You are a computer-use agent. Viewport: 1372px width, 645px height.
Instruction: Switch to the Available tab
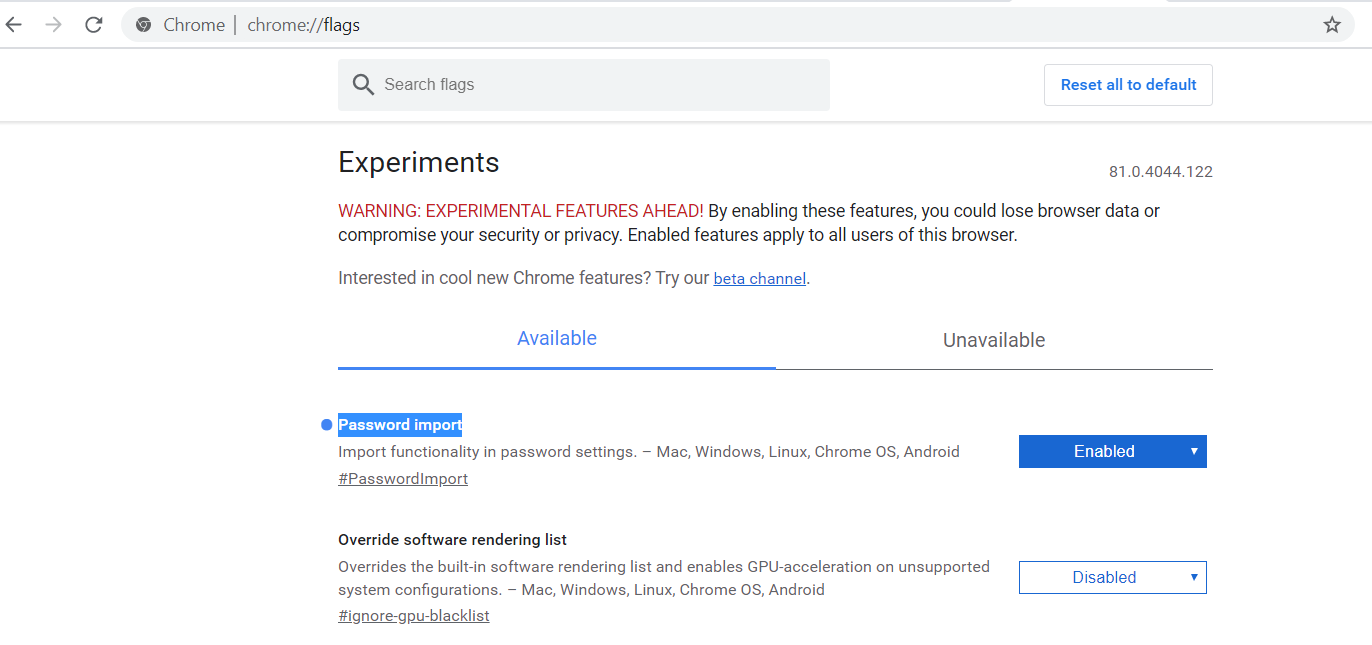pos(556,339)
